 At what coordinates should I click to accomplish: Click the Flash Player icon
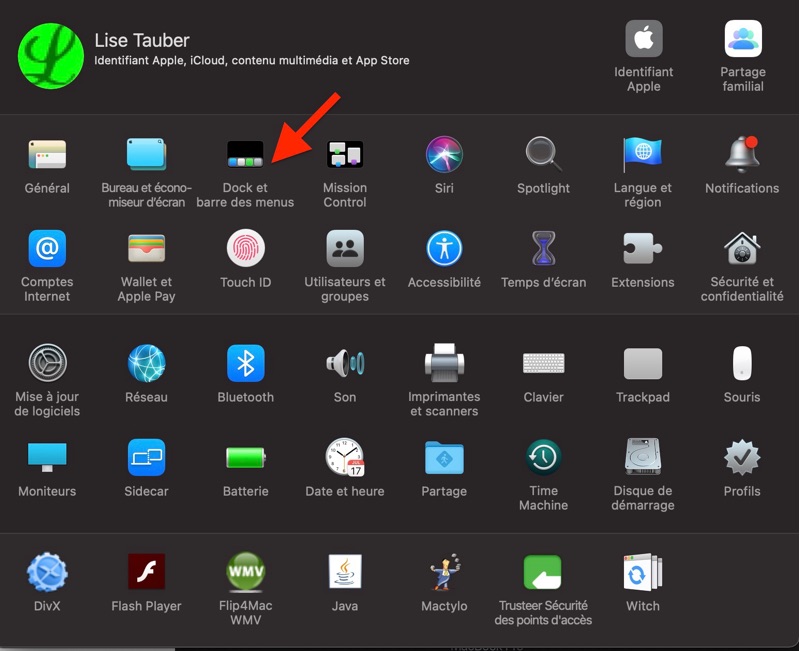point(146,572)
